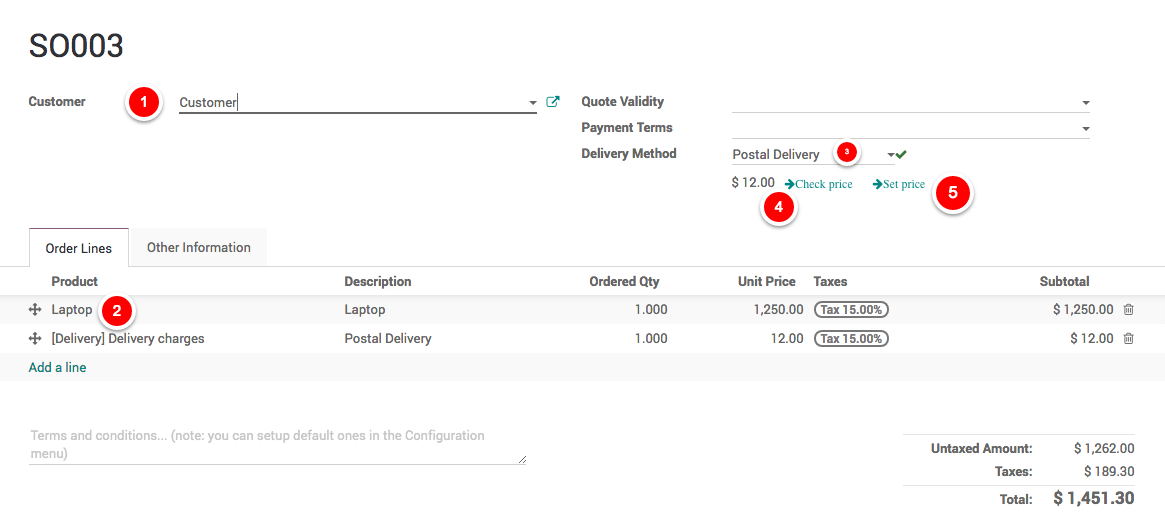Select the Tax 15.00% tag on Laptop line
The image size is (1165, 526).
(x=851, y=310)
